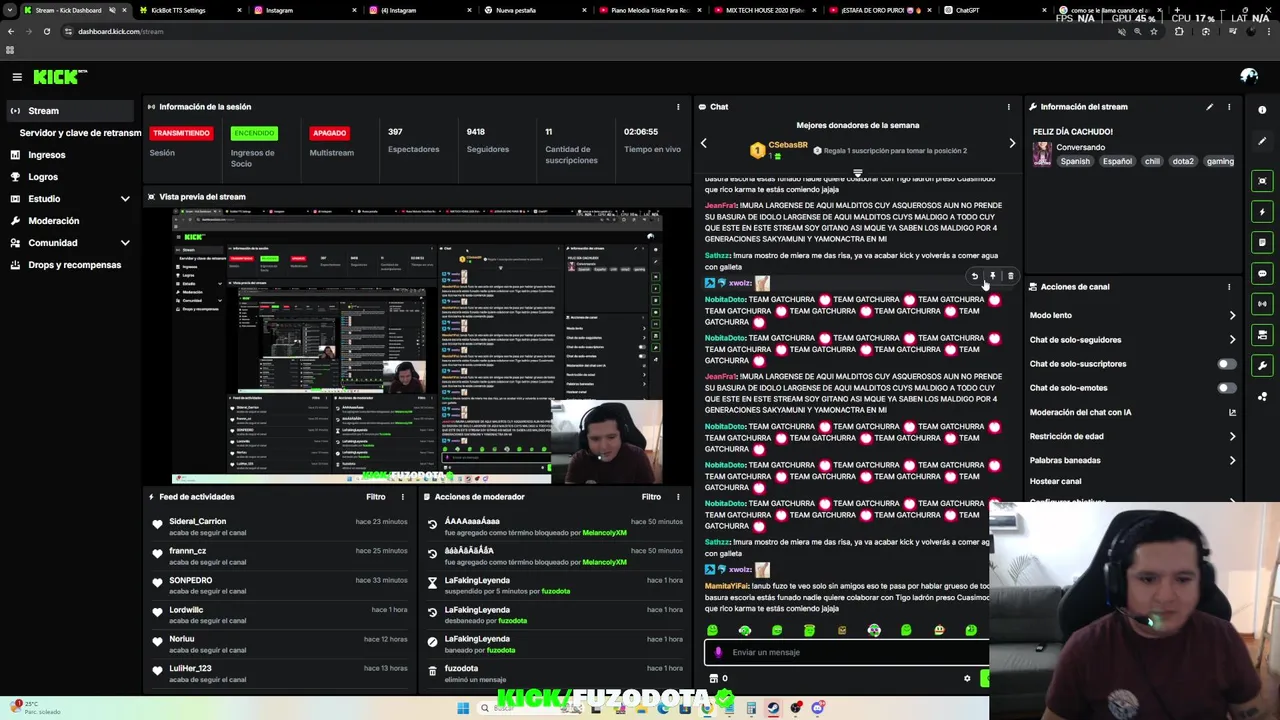Image resolution: width=1280 pixels, height=720 pixels.
Task: Open Acciones de canal three-dot menu
Action: pyautogui.click(x=1229, y=287)
